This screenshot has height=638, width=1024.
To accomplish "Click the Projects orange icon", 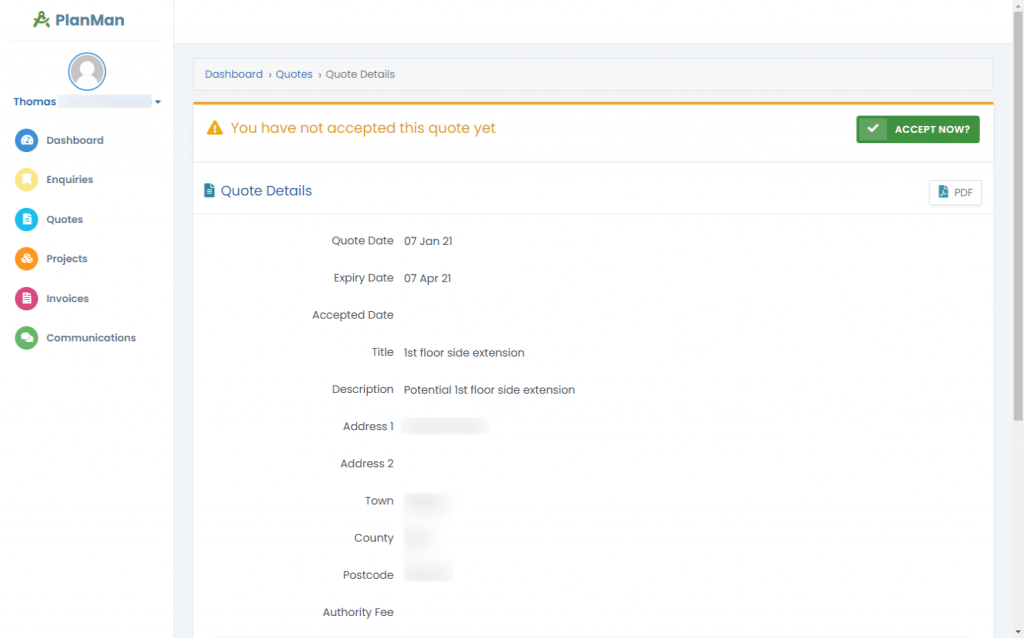I will 27,259.
